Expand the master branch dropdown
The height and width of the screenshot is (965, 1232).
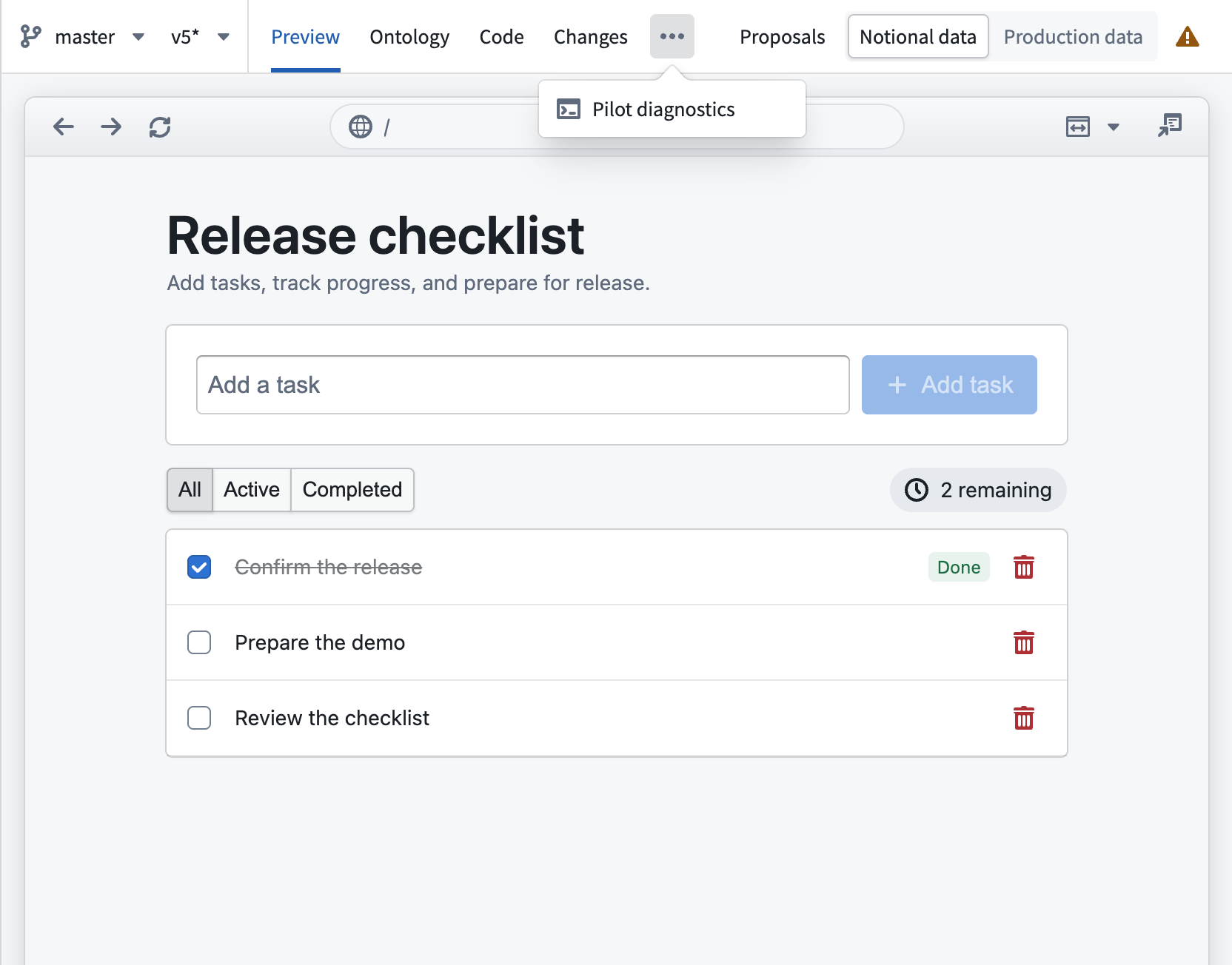(x=138, y=37)
